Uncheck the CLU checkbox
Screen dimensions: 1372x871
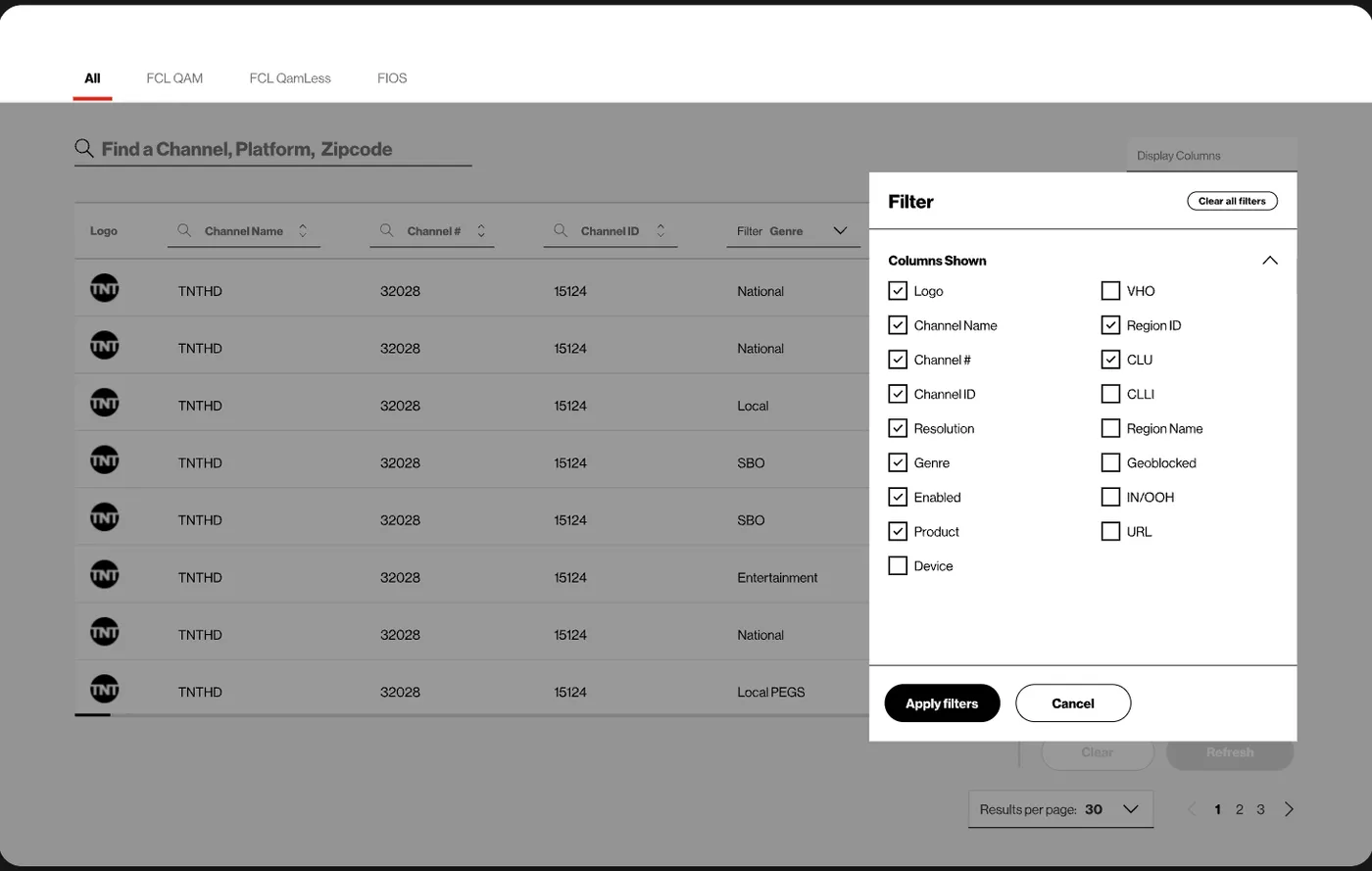point(1110,360)
